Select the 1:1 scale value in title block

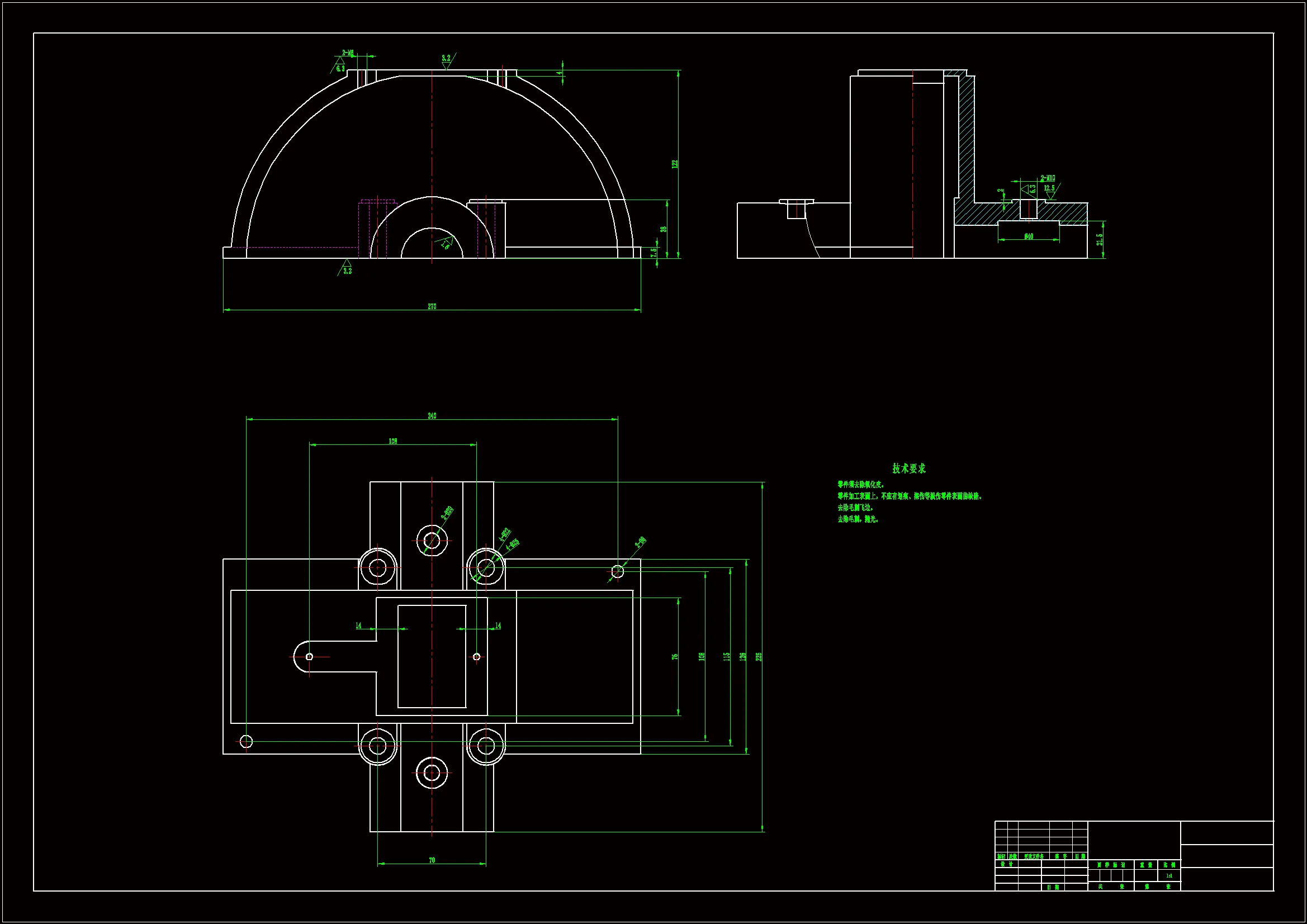click(x=1169, y=876)
